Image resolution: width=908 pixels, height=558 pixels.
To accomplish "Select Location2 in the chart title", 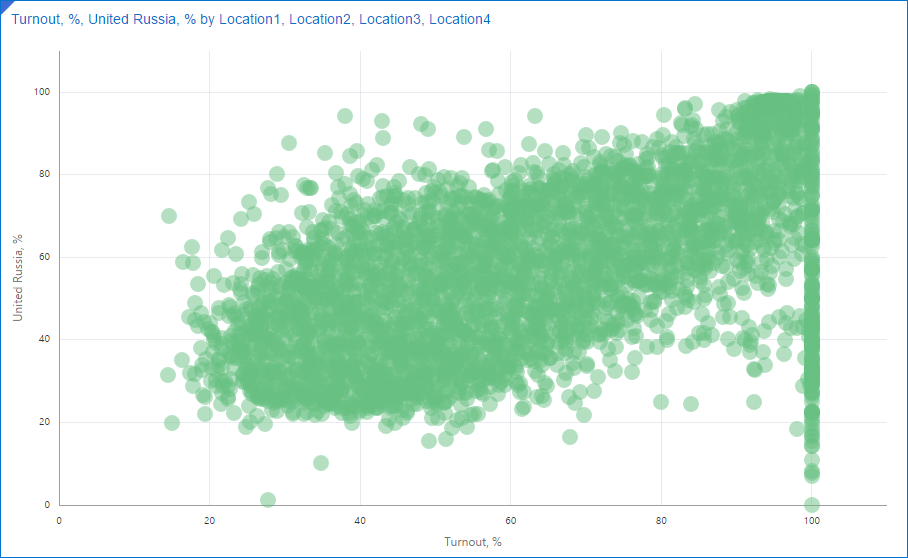I will (x=320, y=19).
